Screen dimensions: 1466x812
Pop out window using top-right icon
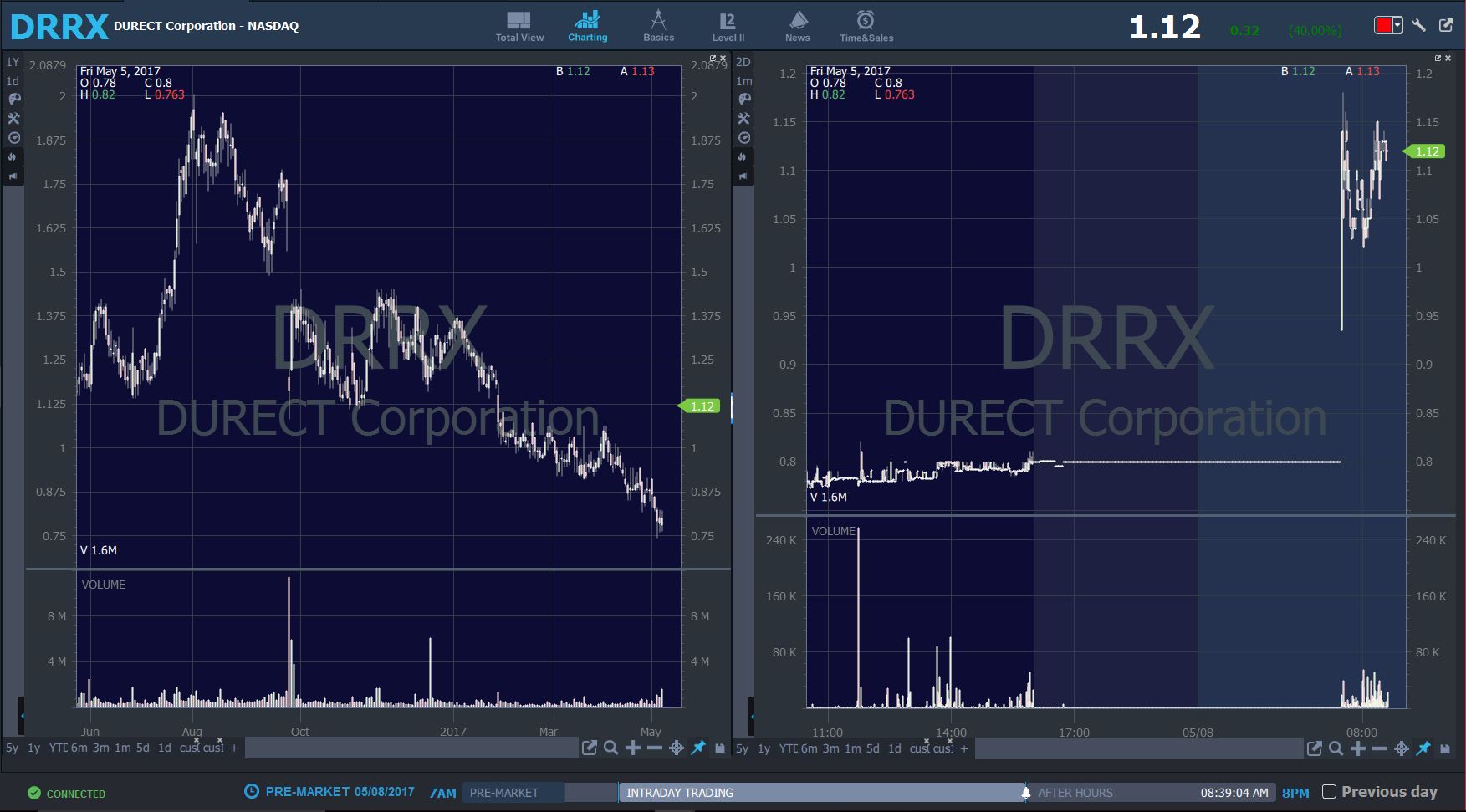pyautogui.click(x=1446, y=25)
